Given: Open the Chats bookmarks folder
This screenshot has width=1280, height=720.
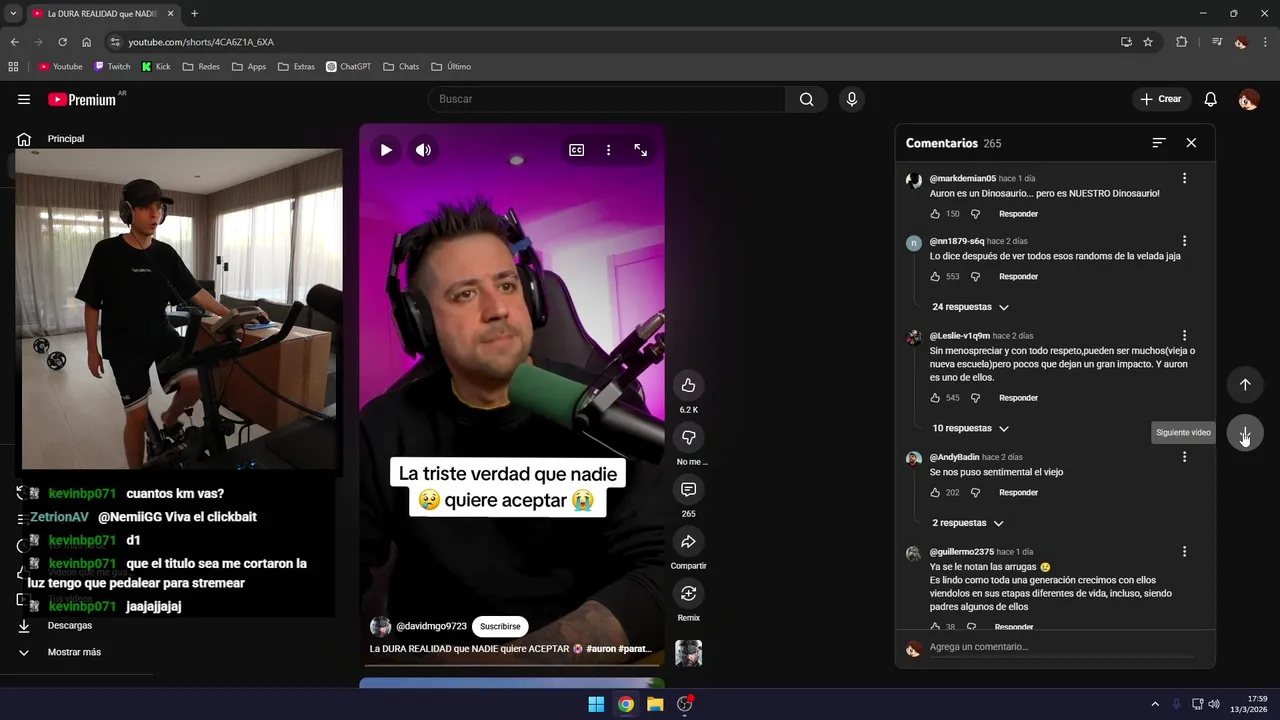Looking at the screenshot, I should tap(401, 67).
